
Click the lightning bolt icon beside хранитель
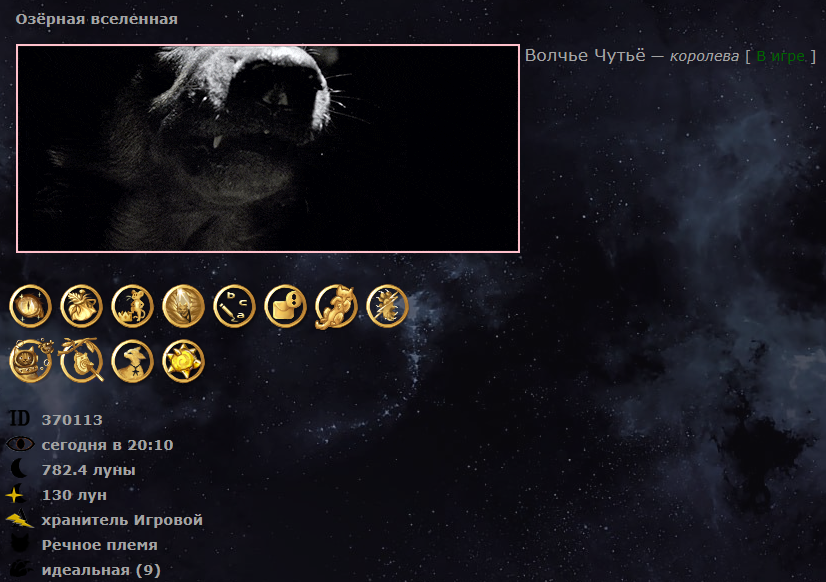click(x=19, y=519)
